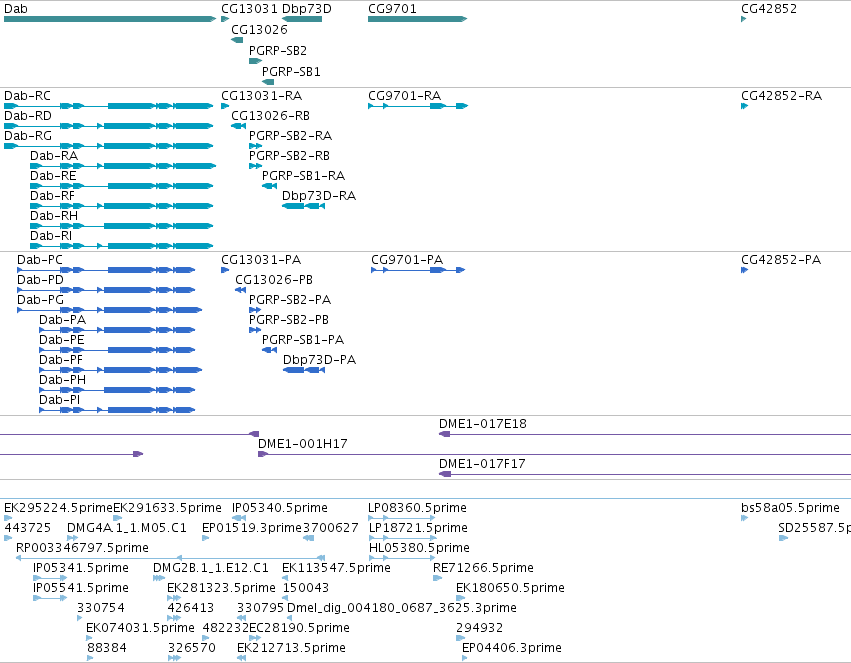851x663 pixels.
Task: Click the EK291633.5prime EST label
Action: point(167,508)
